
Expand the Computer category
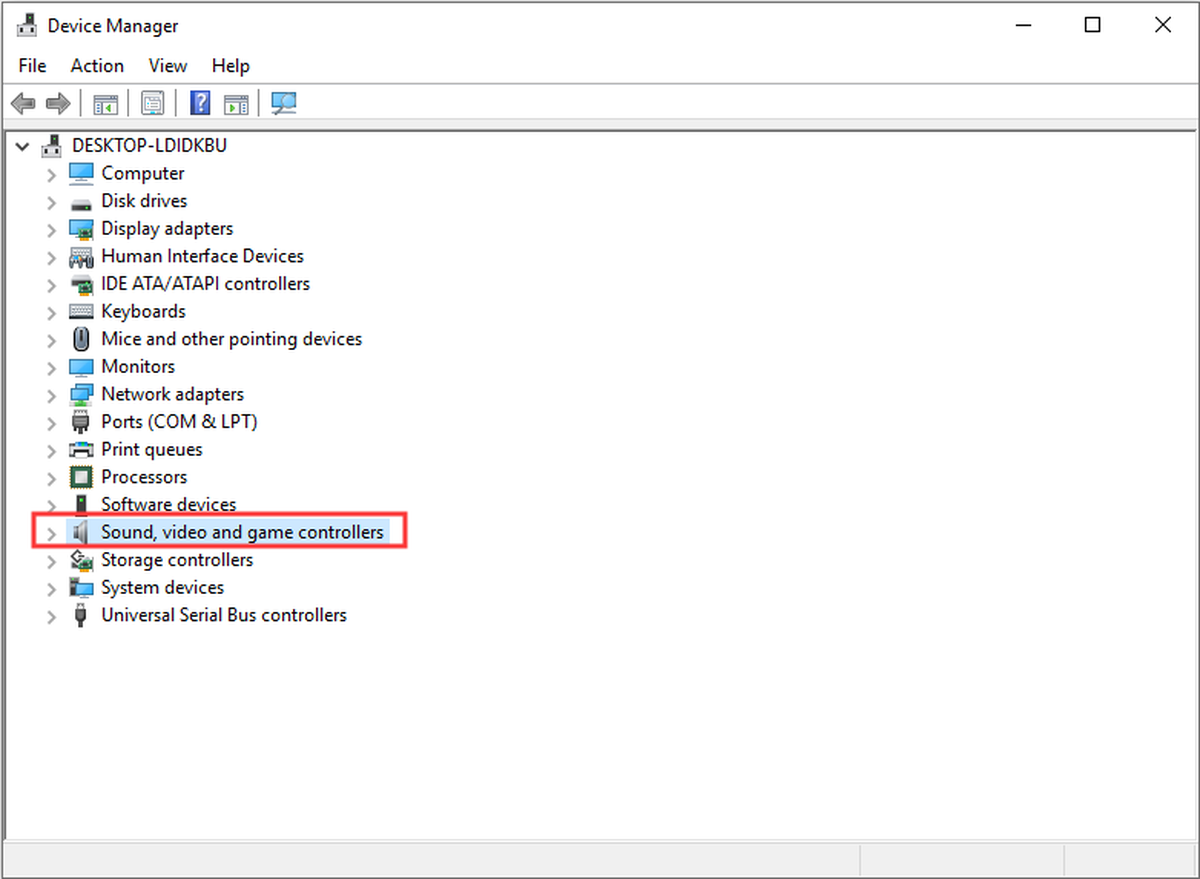pyautogui.click(x=51, y=174)
